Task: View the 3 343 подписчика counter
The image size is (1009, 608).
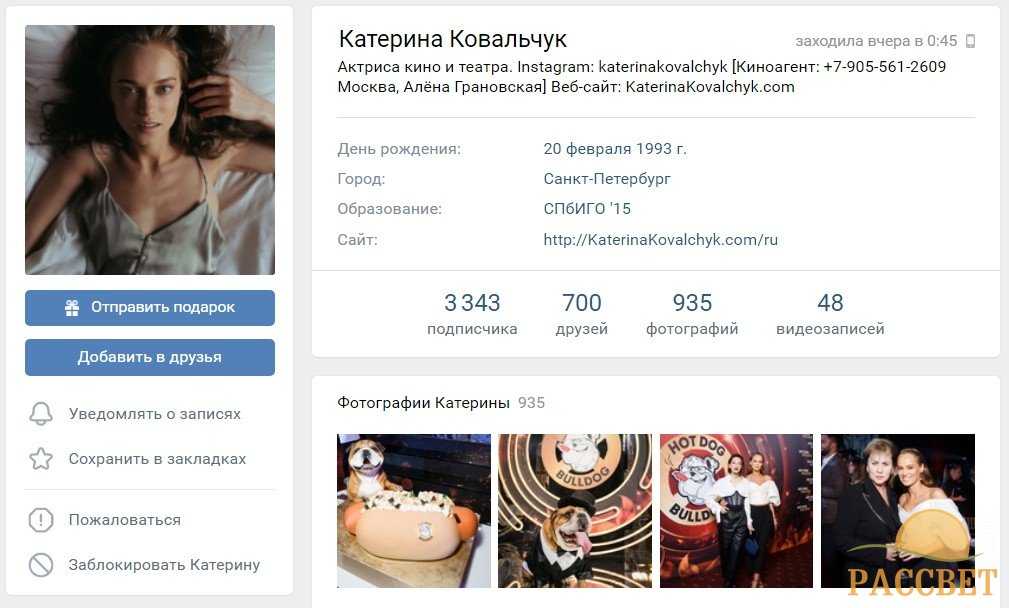Action: tap(472, 314)
